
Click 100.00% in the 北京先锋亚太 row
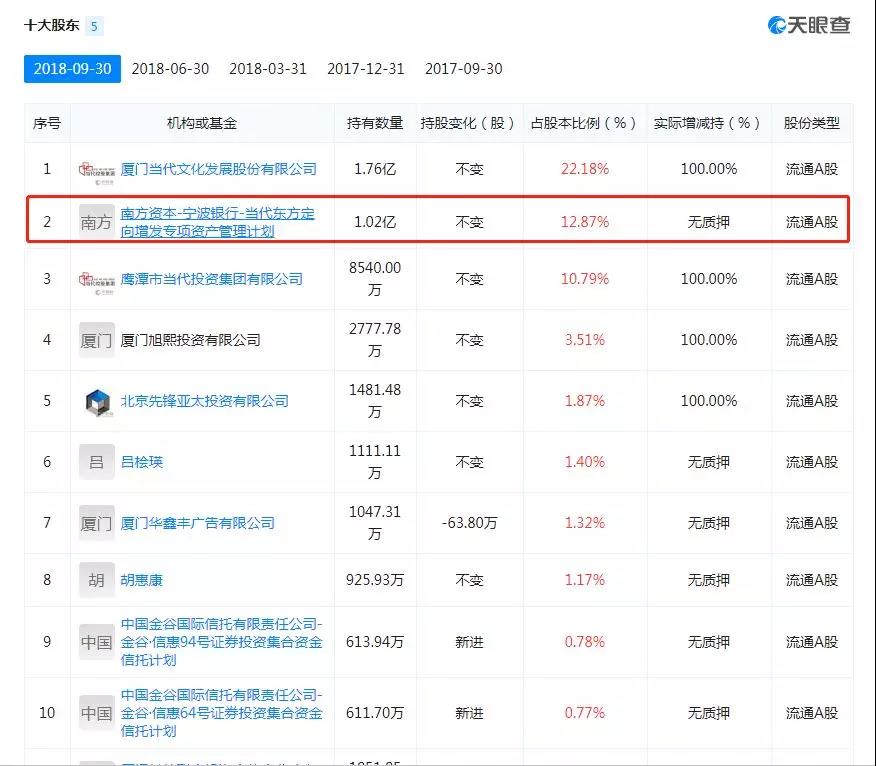click(708, 401)
